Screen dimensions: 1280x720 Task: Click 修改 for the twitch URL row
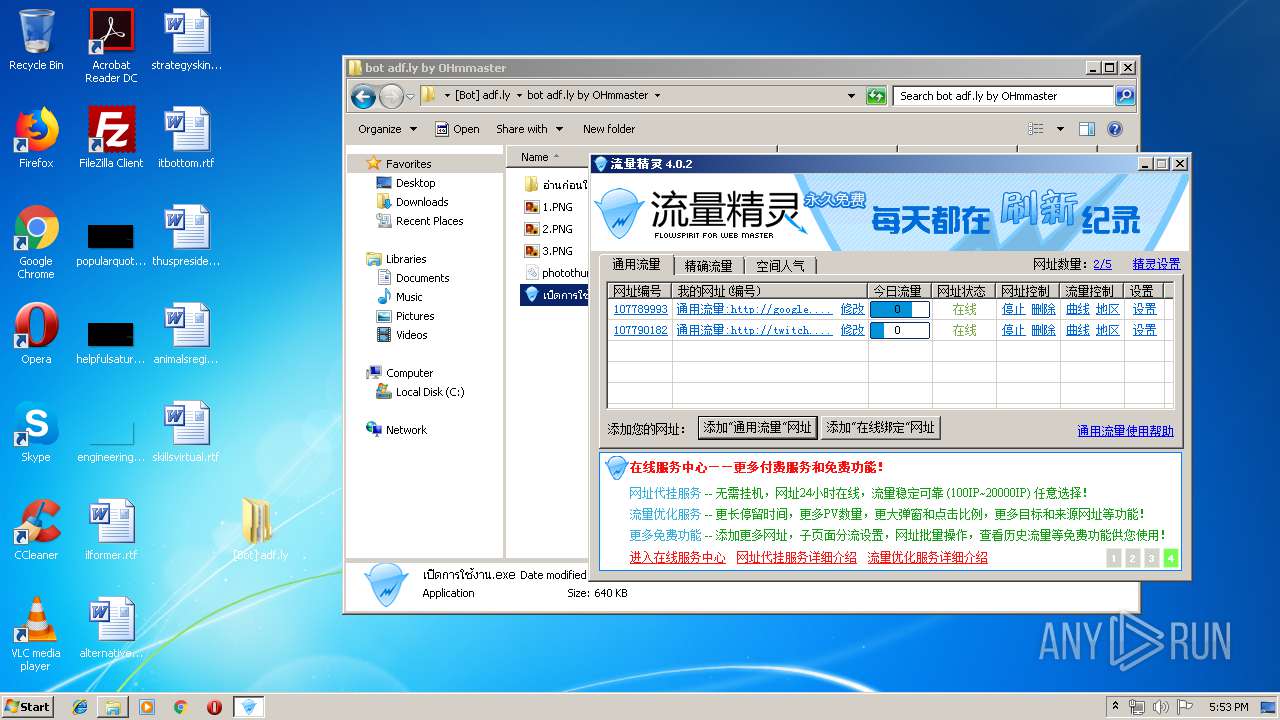point(852,330)
